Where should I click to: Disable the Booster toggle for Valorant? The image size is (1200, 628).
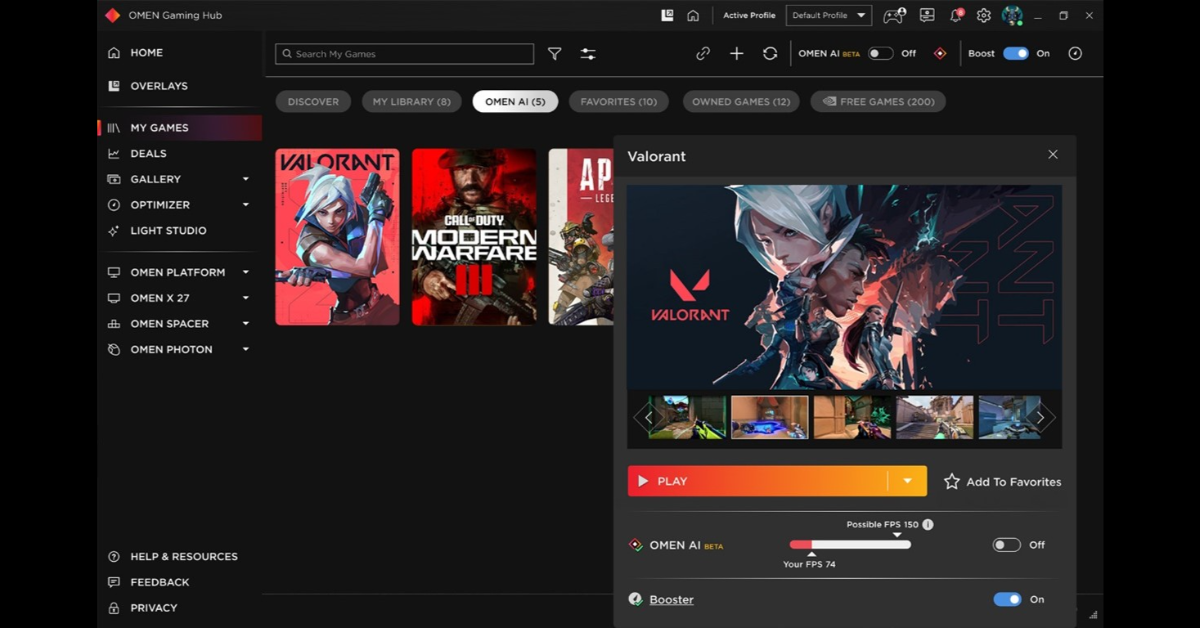click(x=1007, y=600)
